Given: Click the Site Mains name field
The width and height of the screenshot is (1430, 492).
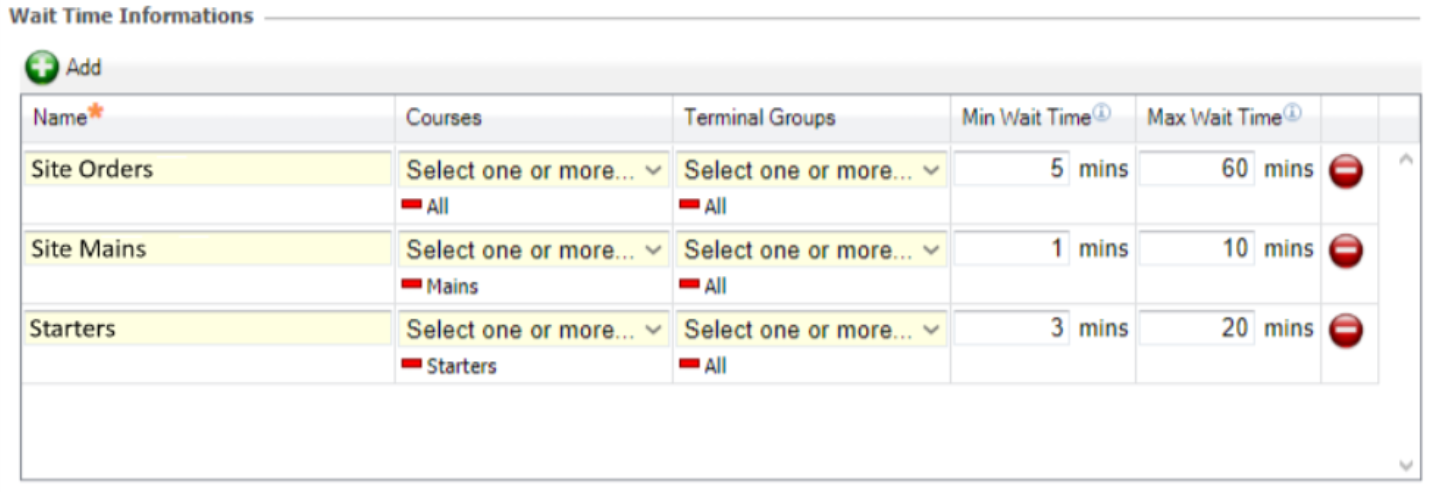Looking at the screenshot, I should (x=208, y=249).
